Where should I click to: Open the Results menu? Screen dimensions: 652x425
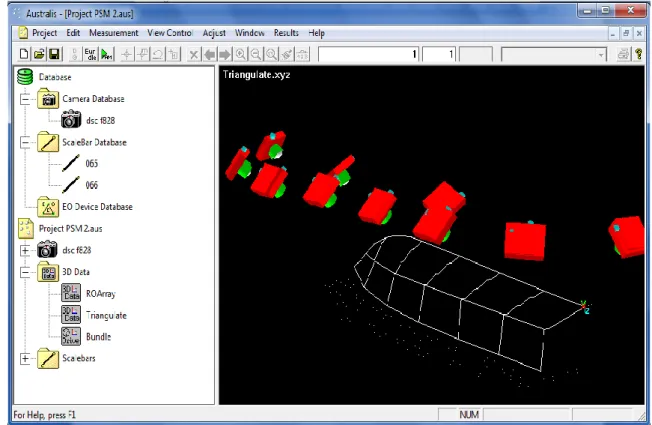[x=286, y=33]
